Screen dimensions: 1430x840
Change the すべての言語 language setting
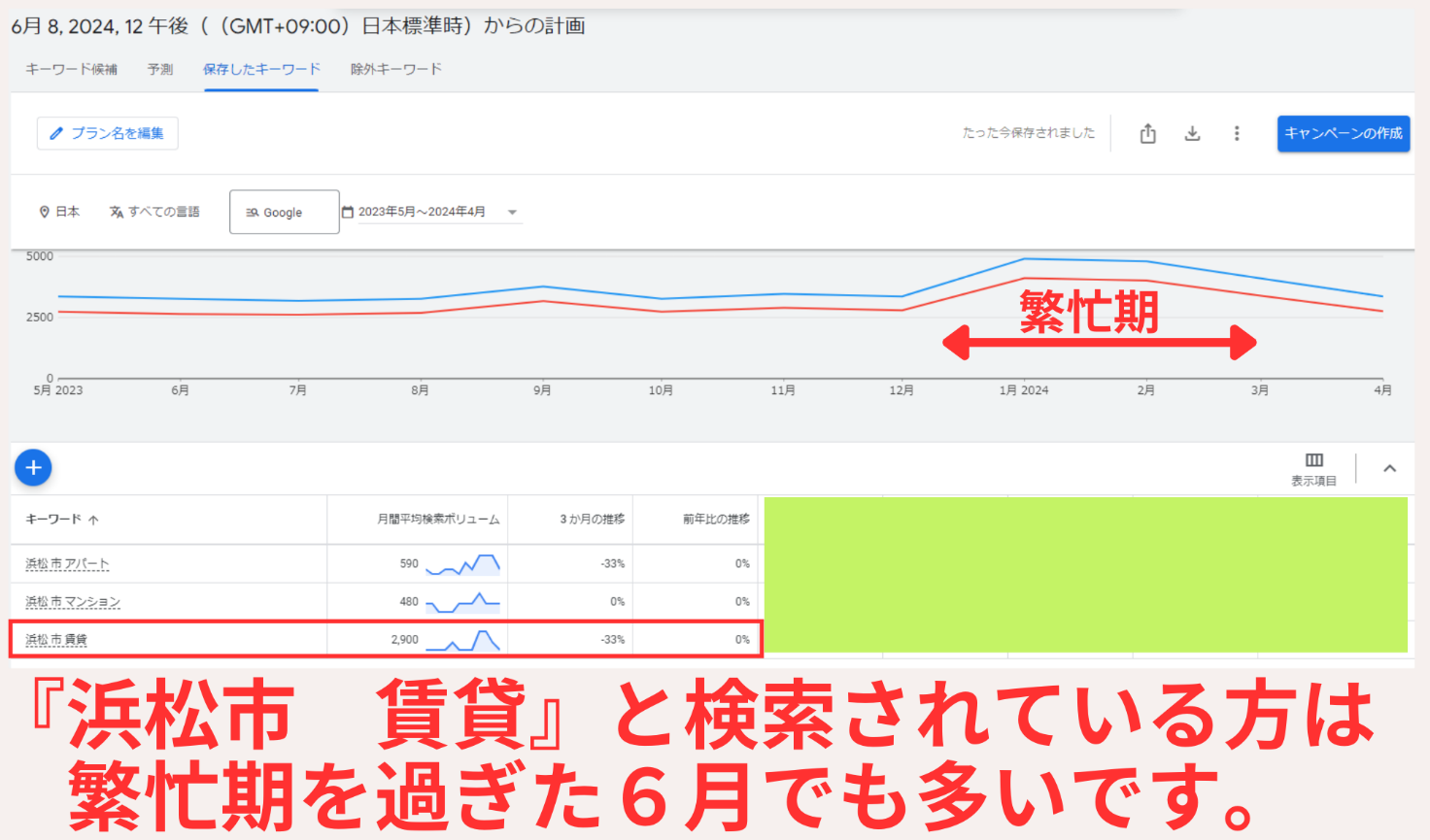pyautogui.click(x=154, y=212)
